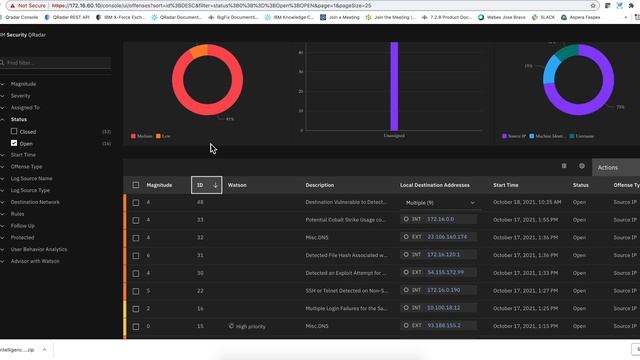Open the QRadar Console bookmark
This screenshot has width=640, height=360.
[19, 17]
